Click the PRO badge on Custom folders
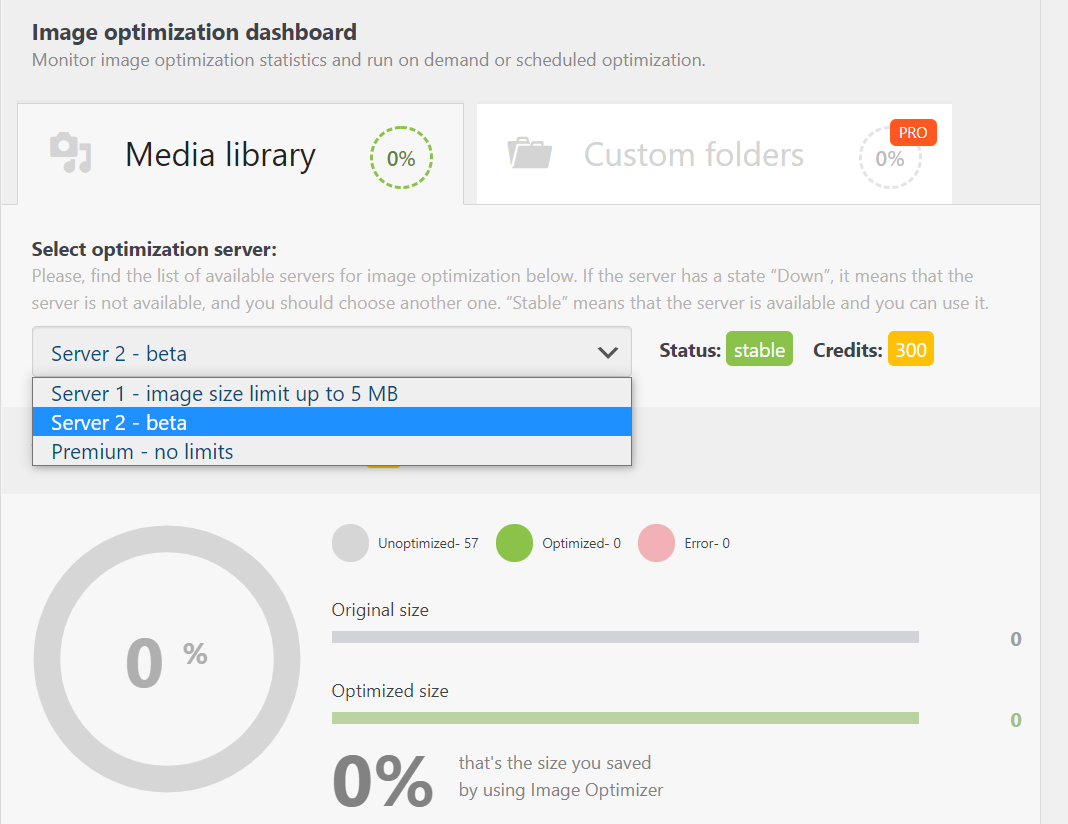Image resolution: width=1068 pixels, height=824 pixels. (912, 132)
